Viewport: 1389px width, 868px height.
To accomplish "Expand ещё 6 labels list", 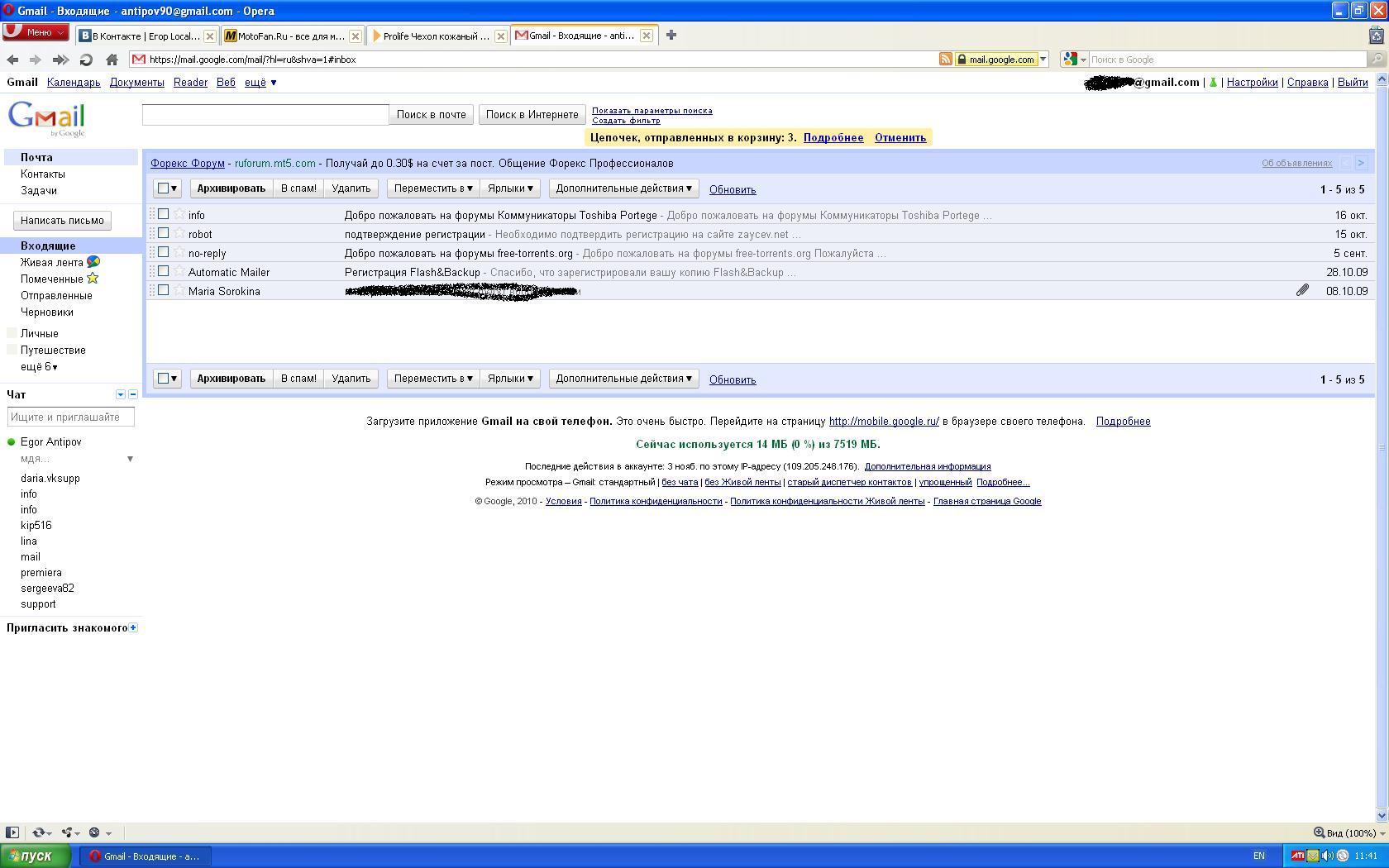I will pyautogui.click(x=39, y=366).
